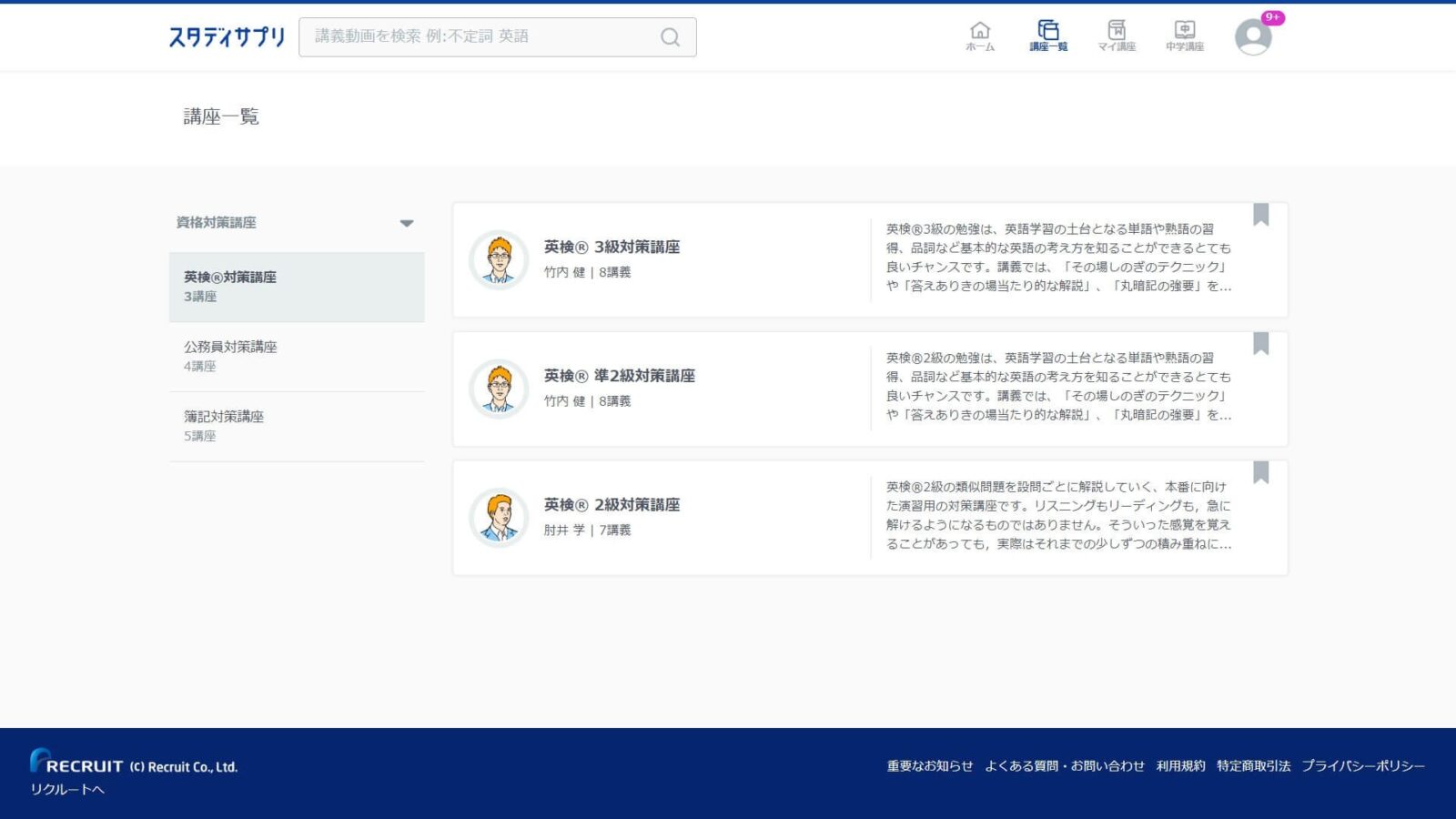
Task: Select 簿記対策講座 in the sidebar
Action: click(297, 426)
